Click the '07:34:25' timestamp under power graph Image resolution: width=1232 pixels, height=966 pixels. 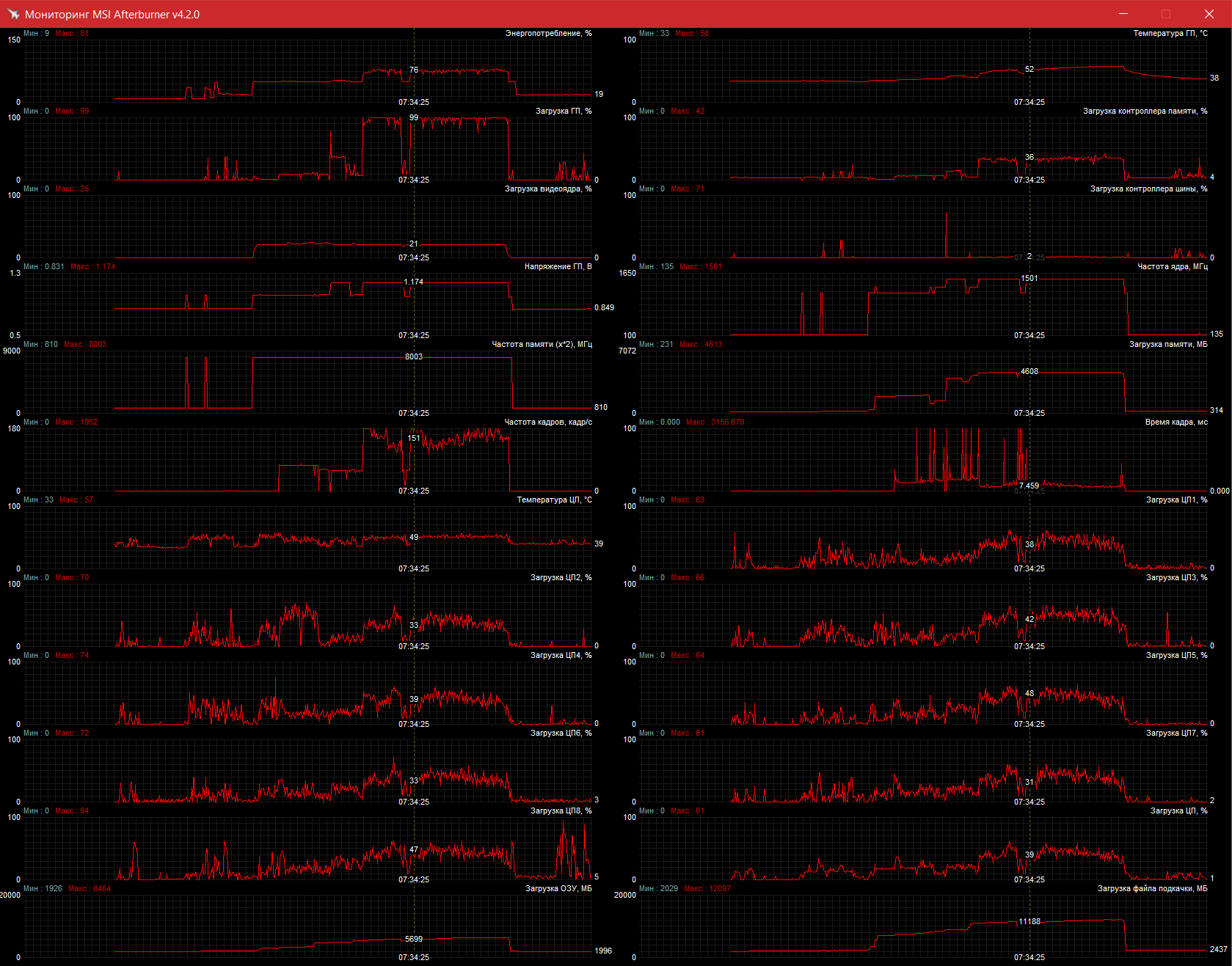point(414,103)
